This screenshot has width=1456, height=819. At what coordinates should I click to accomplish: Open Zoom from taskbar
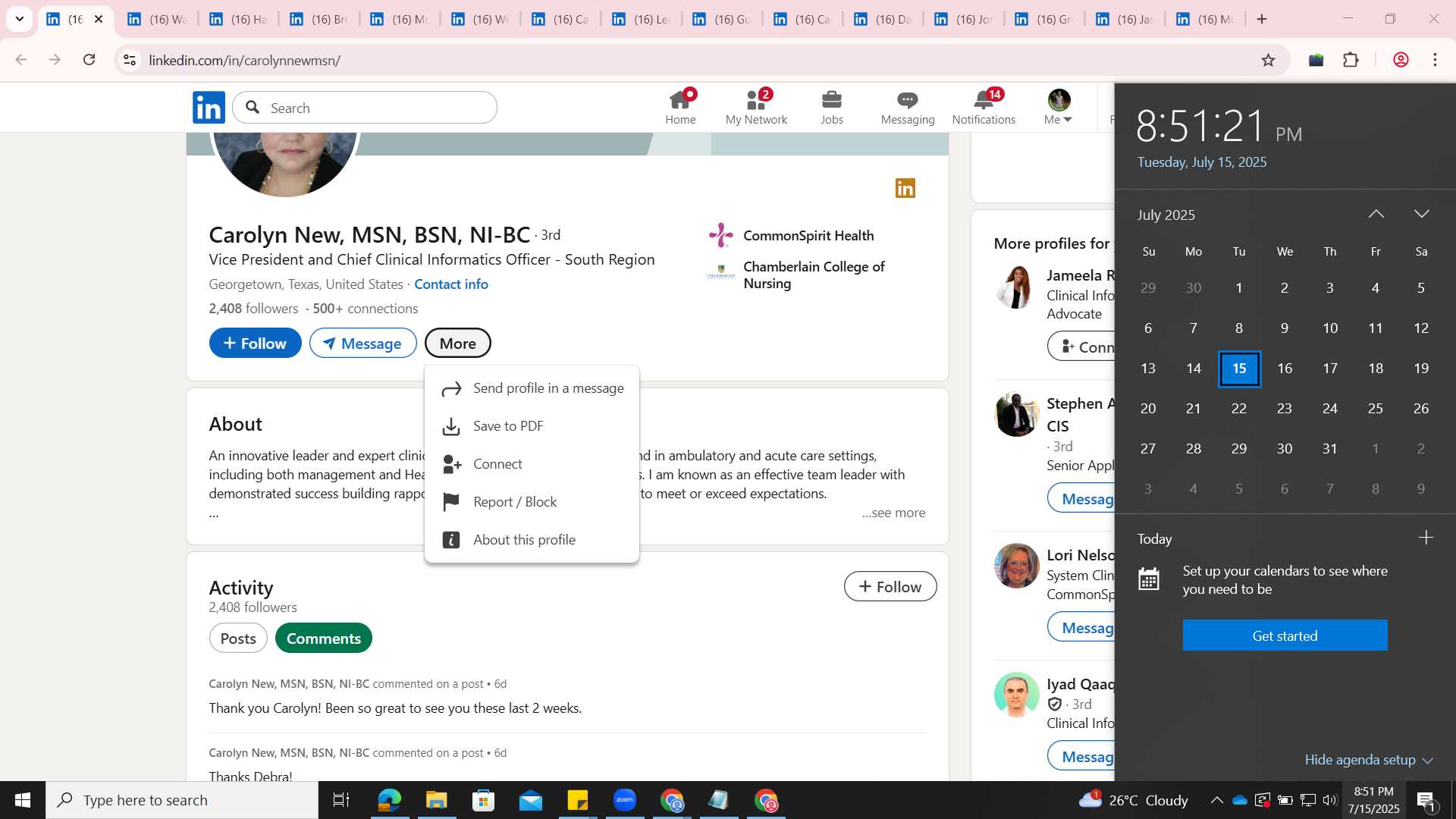coord(625,800)
